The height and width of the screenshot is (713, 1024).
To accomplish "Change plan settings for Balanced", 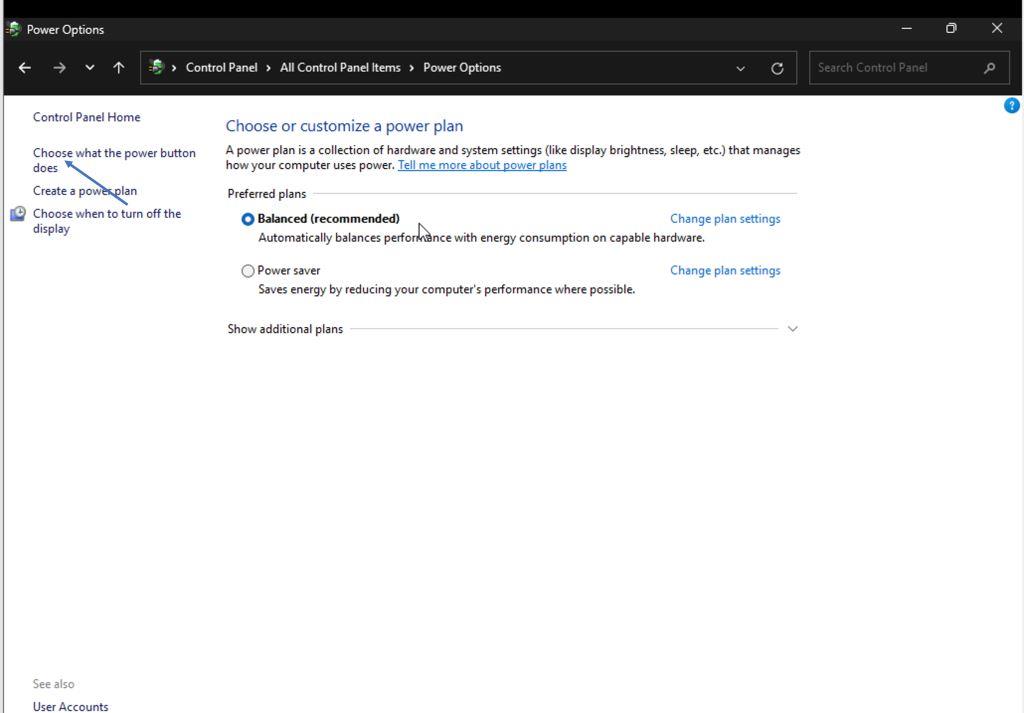I will click(725, 219).
